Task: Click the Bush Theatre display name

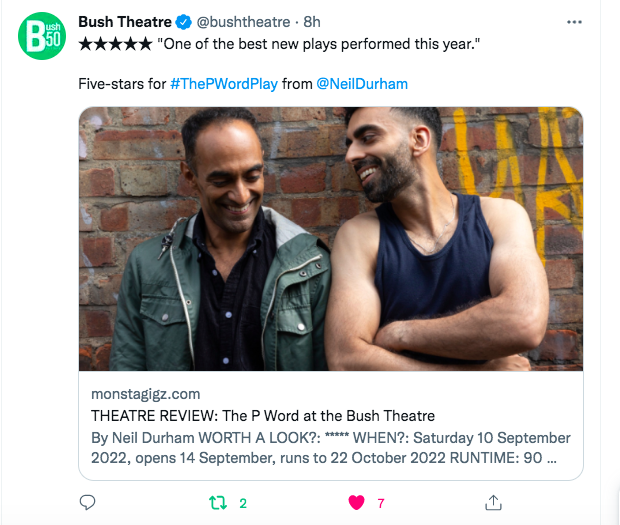Action: (125, 21)
